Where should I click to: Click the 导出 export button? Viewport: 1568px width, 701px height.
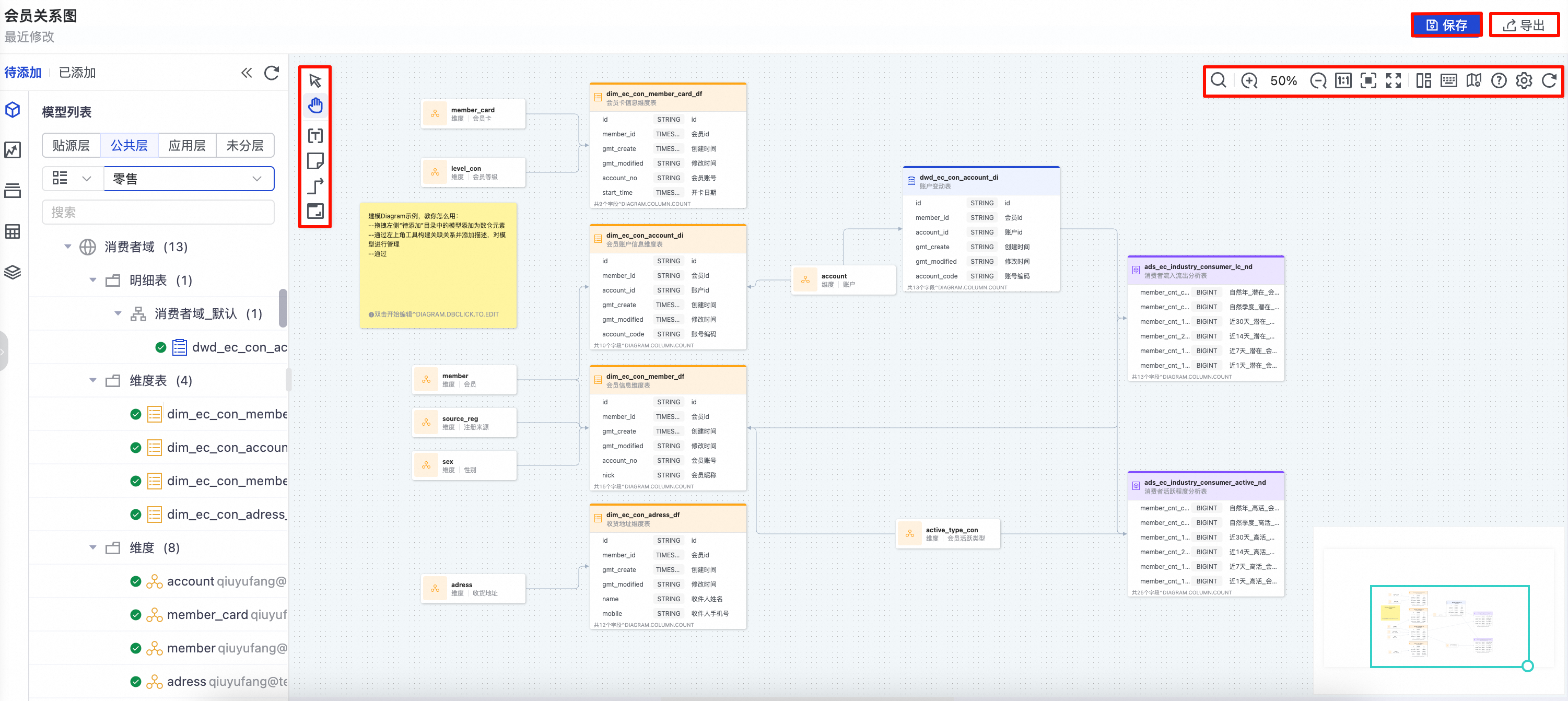click(1524, 26)
